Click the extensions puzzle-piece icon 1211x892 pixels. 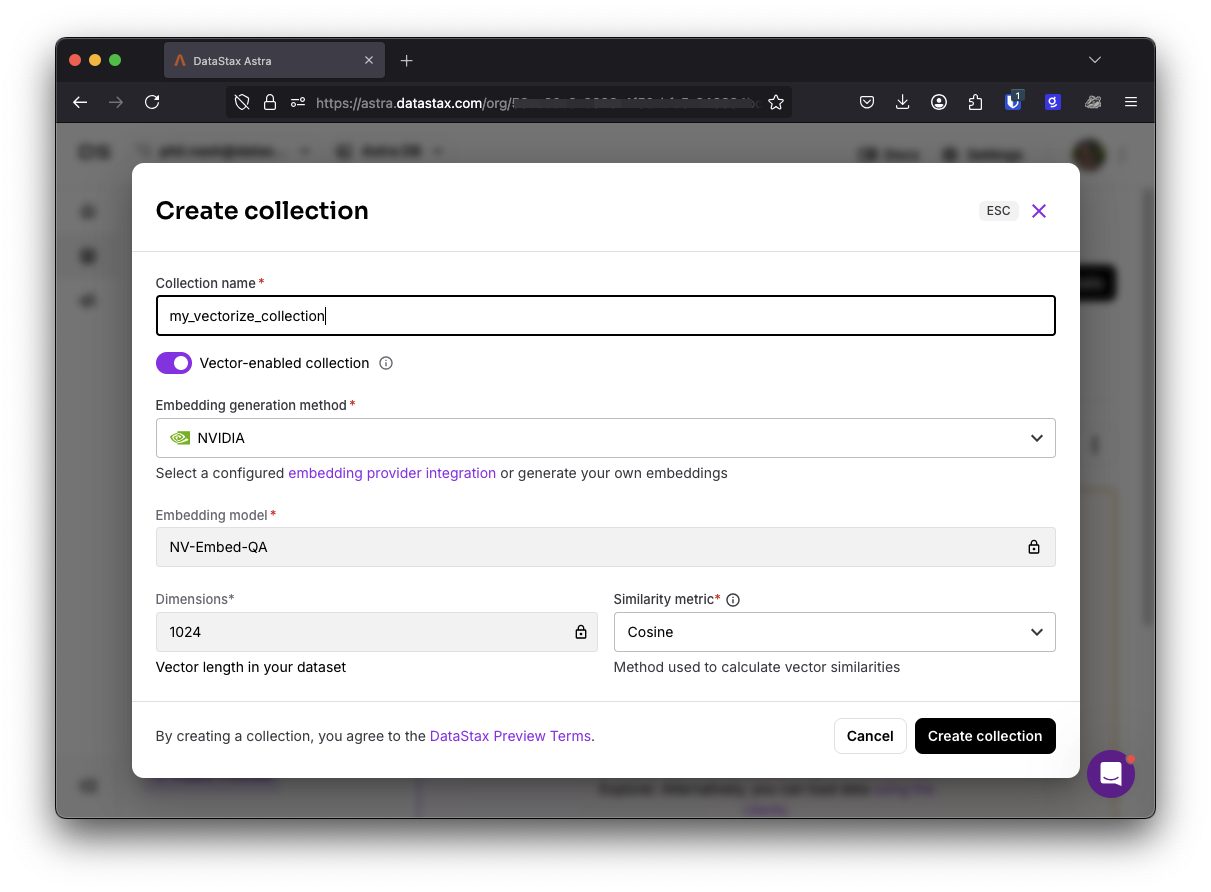[975, 101]
